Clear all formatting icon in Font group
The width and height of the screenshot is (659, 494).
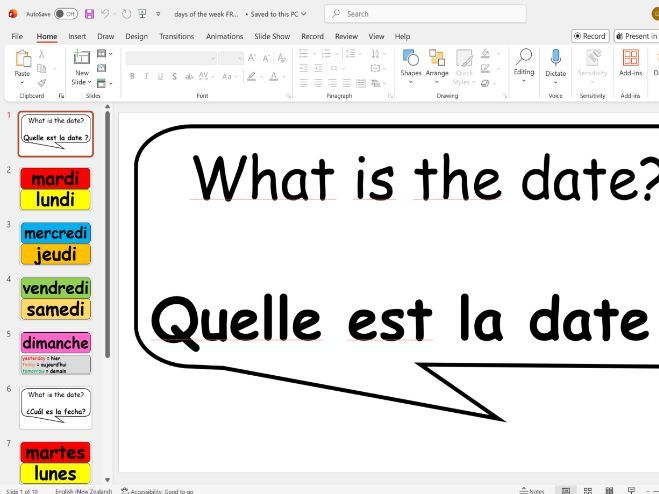(282, 58)
